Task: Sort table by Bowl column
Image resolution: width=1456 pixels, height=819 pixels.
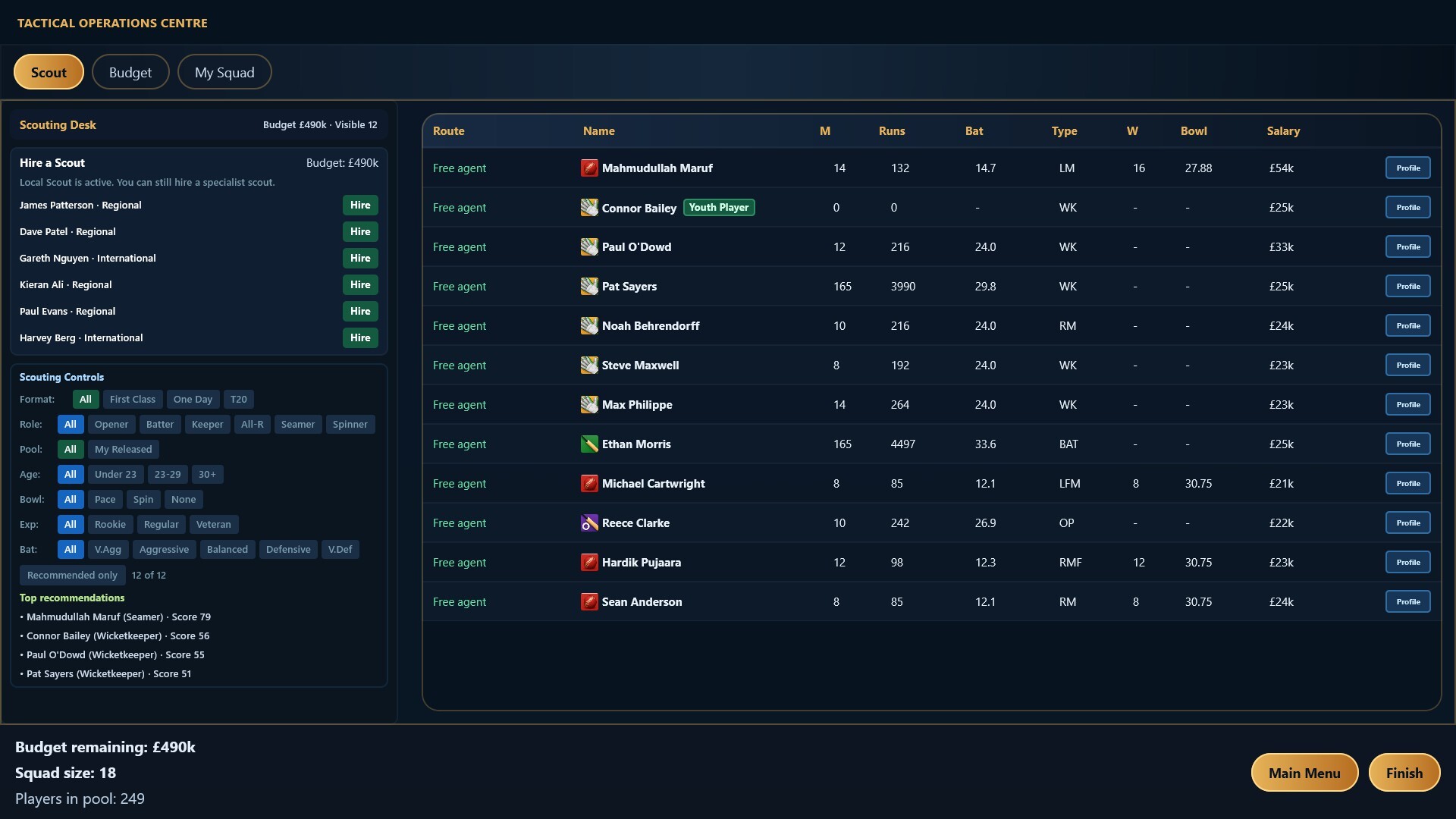Action: pos(1194,131)
